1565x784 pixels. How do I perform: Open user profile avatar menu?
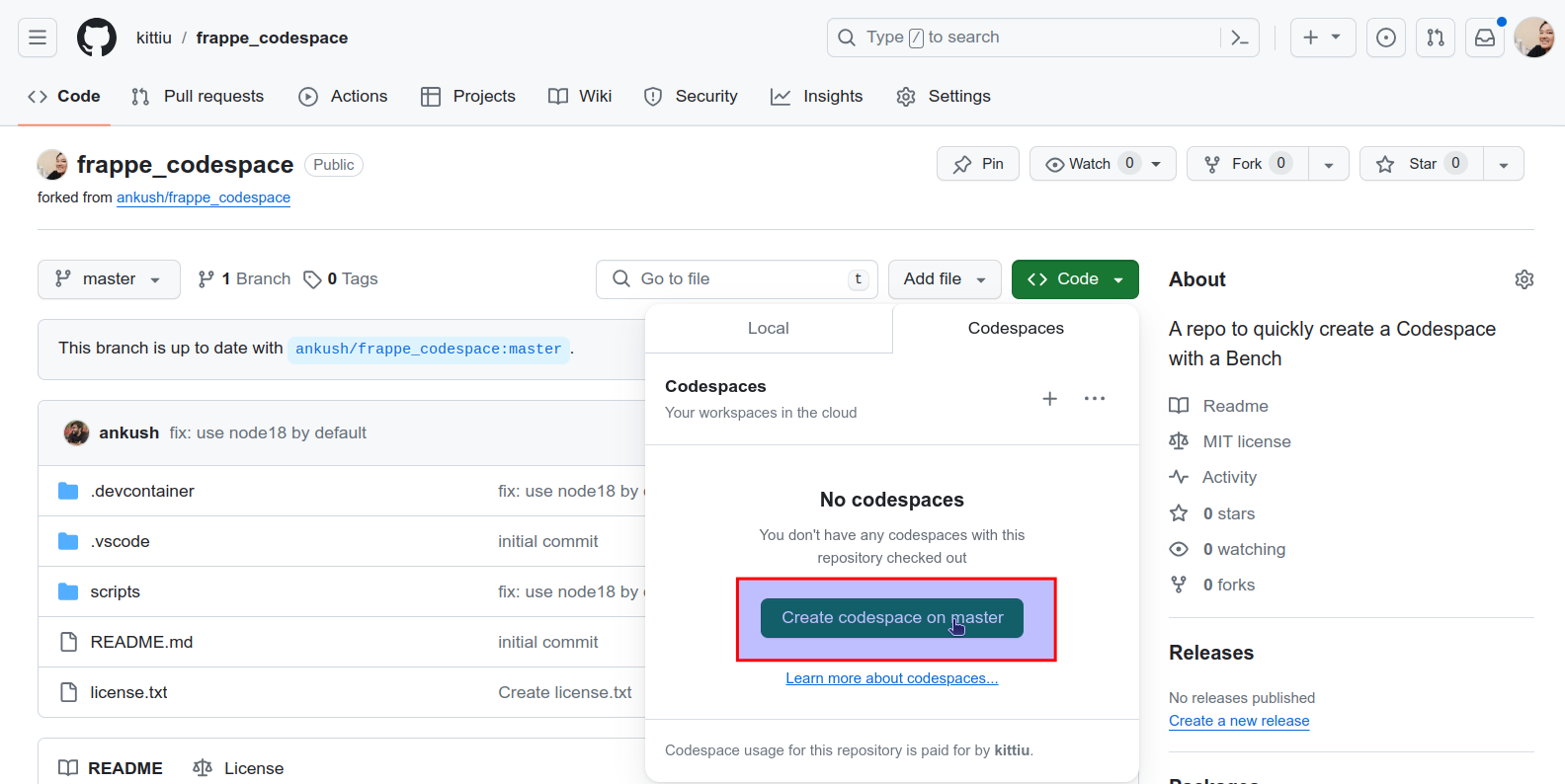pyautogui.click(x=1534, y=38)
